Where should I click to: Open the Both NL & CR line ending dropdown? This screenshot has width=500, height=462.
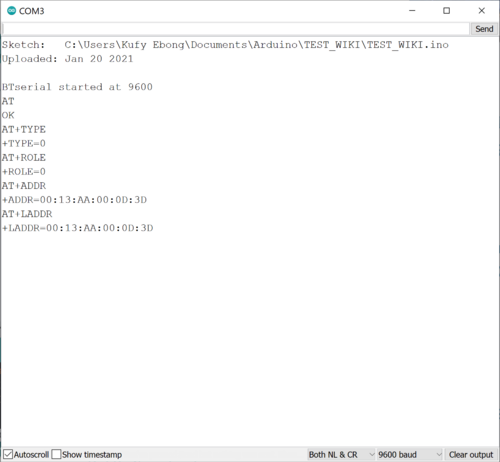coord(341,454)
